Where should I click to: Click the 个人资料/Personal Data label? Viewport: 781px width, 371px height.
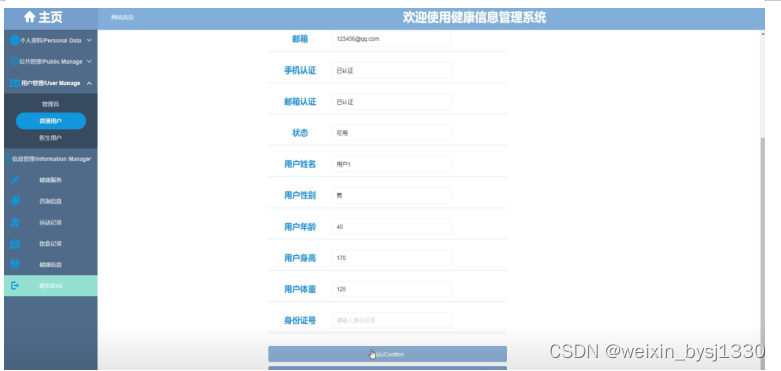pyautogui.click(x=50, y=41)
